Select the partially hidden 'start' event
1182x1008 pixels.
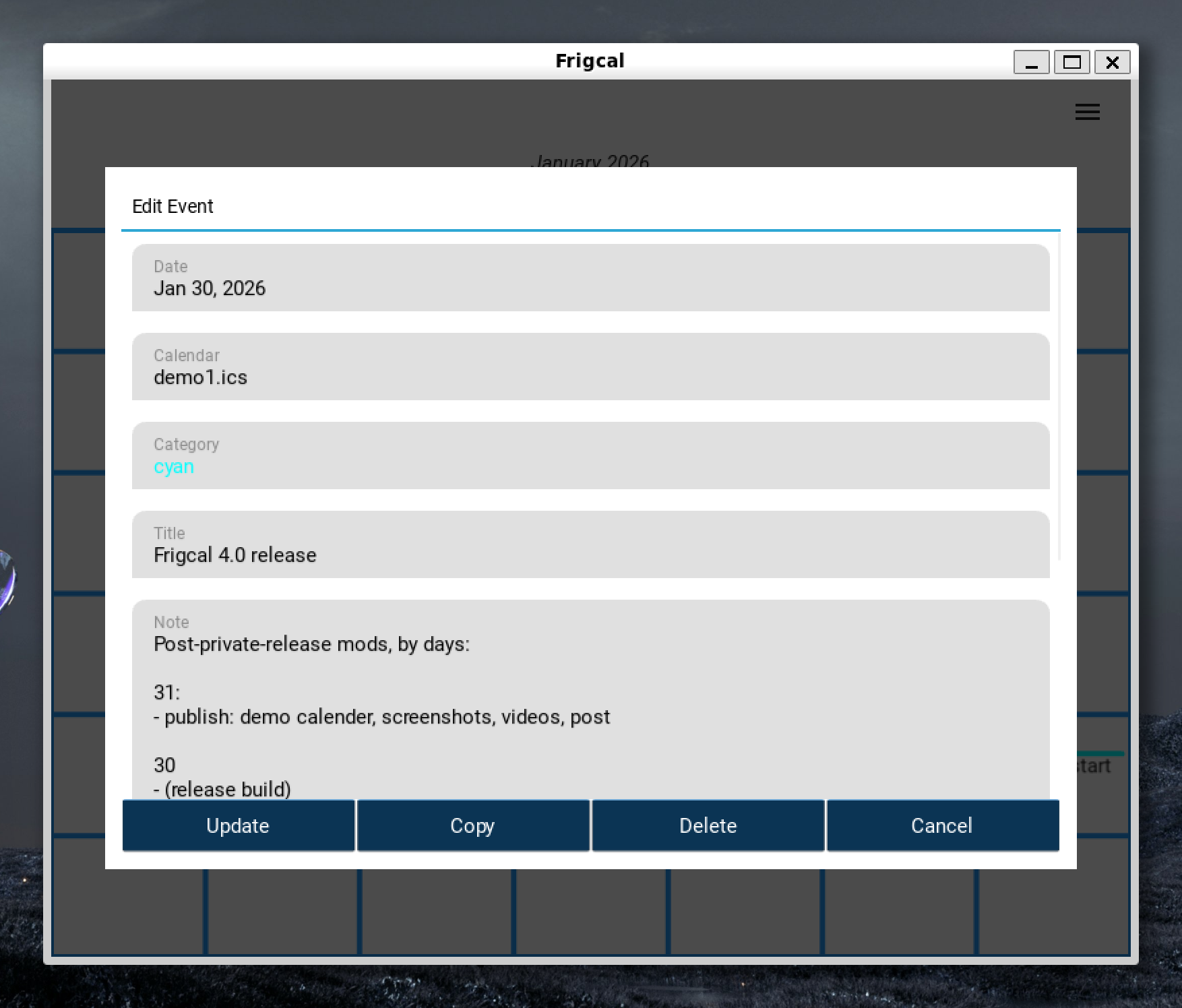(1093, 766)
